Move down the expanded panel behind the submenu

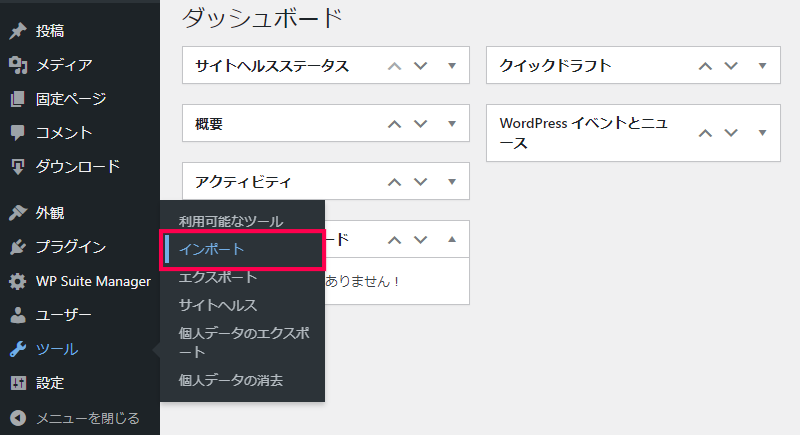[420, 240]
